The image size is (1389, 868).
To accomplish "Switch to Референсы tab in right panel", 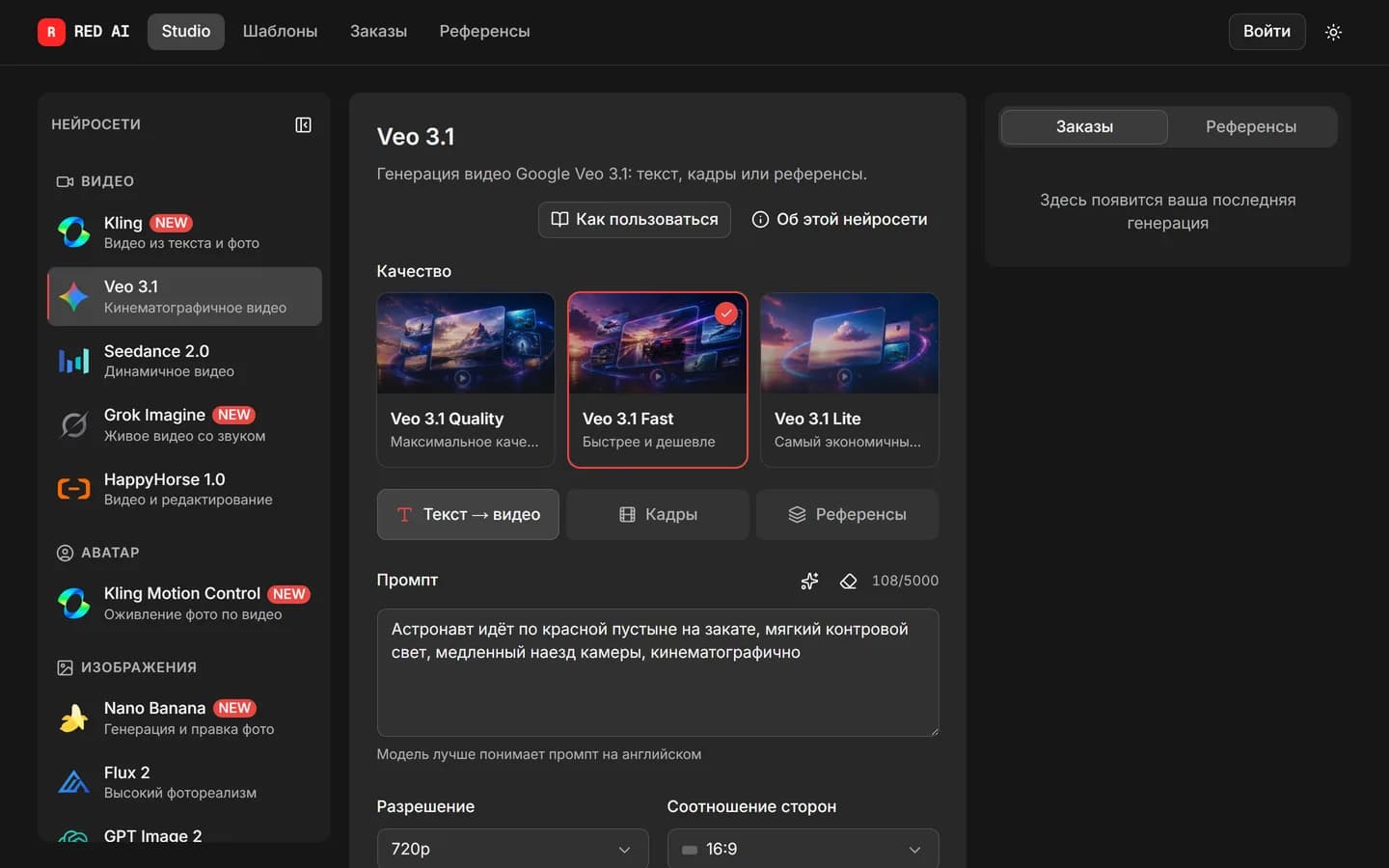I will click(1251, 126).
